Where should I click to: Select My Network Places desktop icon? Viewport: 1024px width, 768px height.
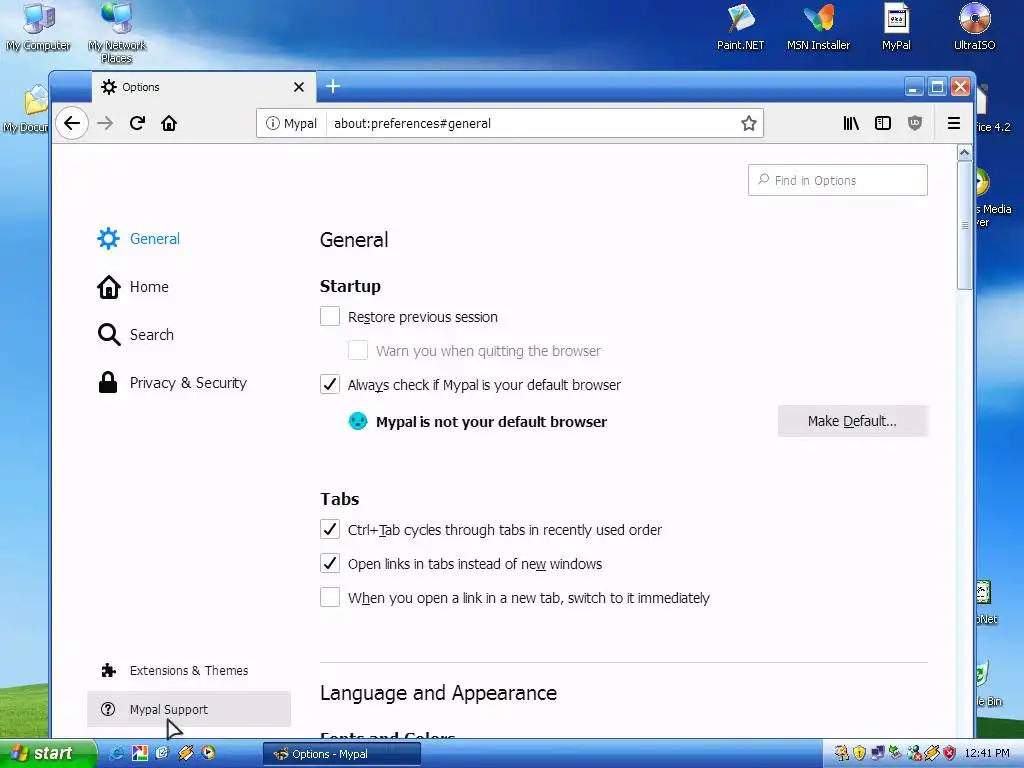coord(117,33)
